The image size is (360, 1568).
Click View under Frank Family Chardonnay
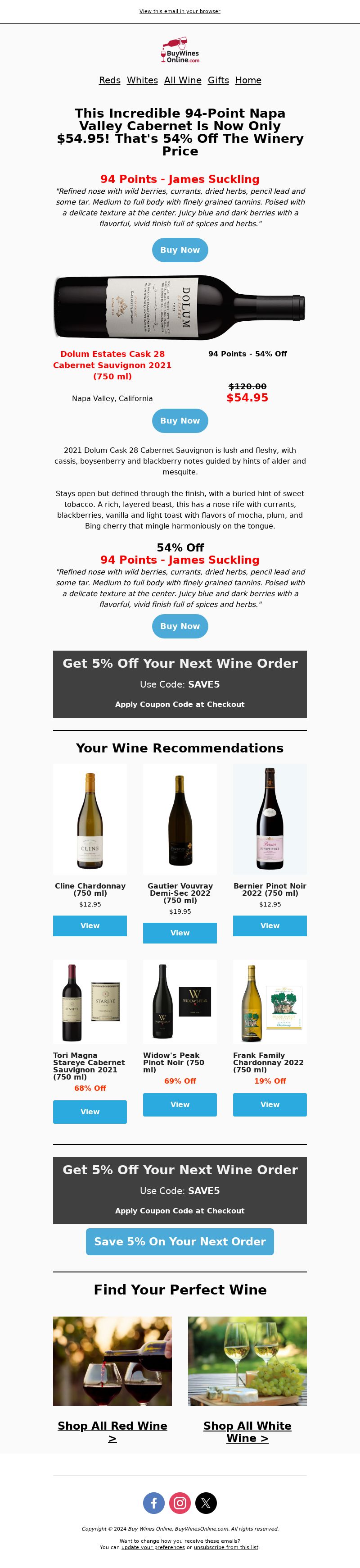click(x=270, y=1105)
